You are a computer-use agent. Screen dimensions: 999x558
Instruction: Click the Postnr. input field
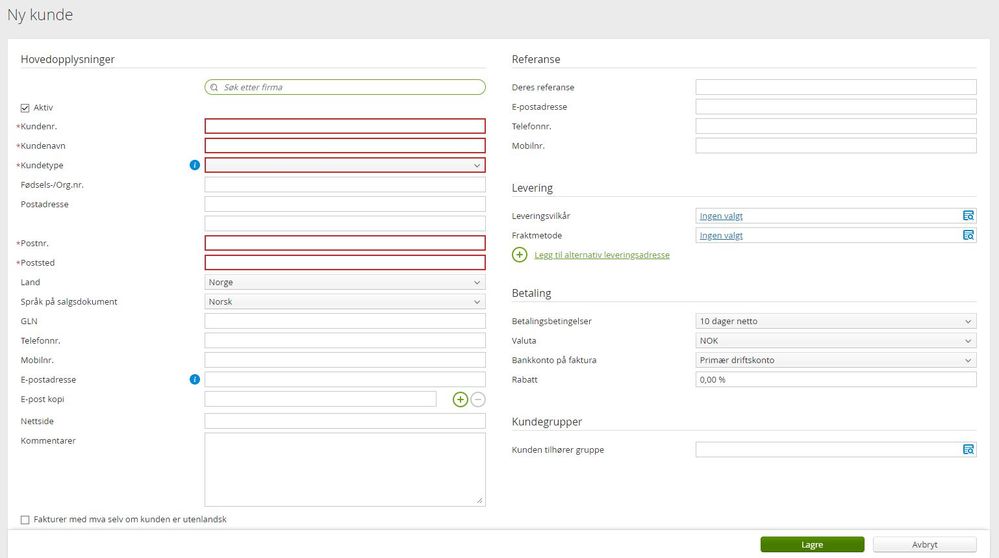click(x=345, y=243)
